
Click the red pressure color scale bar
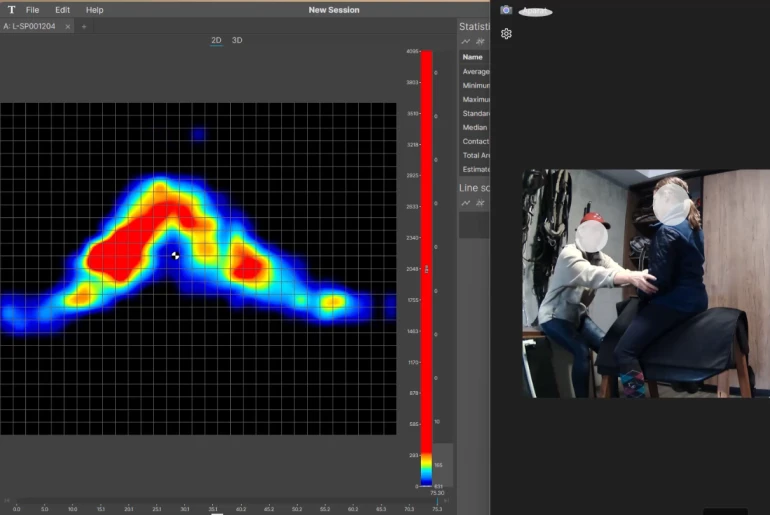(426, 250)
